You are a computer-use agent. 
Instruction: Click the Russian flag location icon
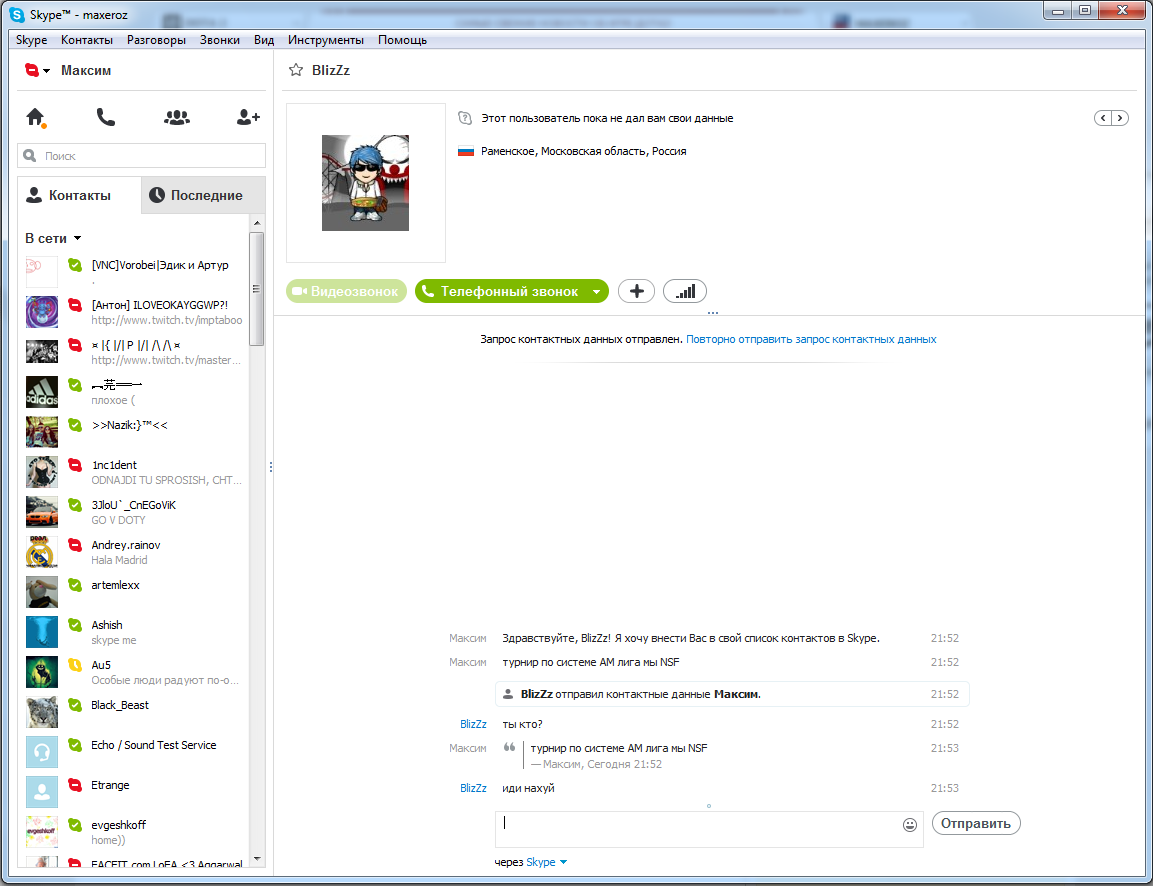click(x=465, y=151)
